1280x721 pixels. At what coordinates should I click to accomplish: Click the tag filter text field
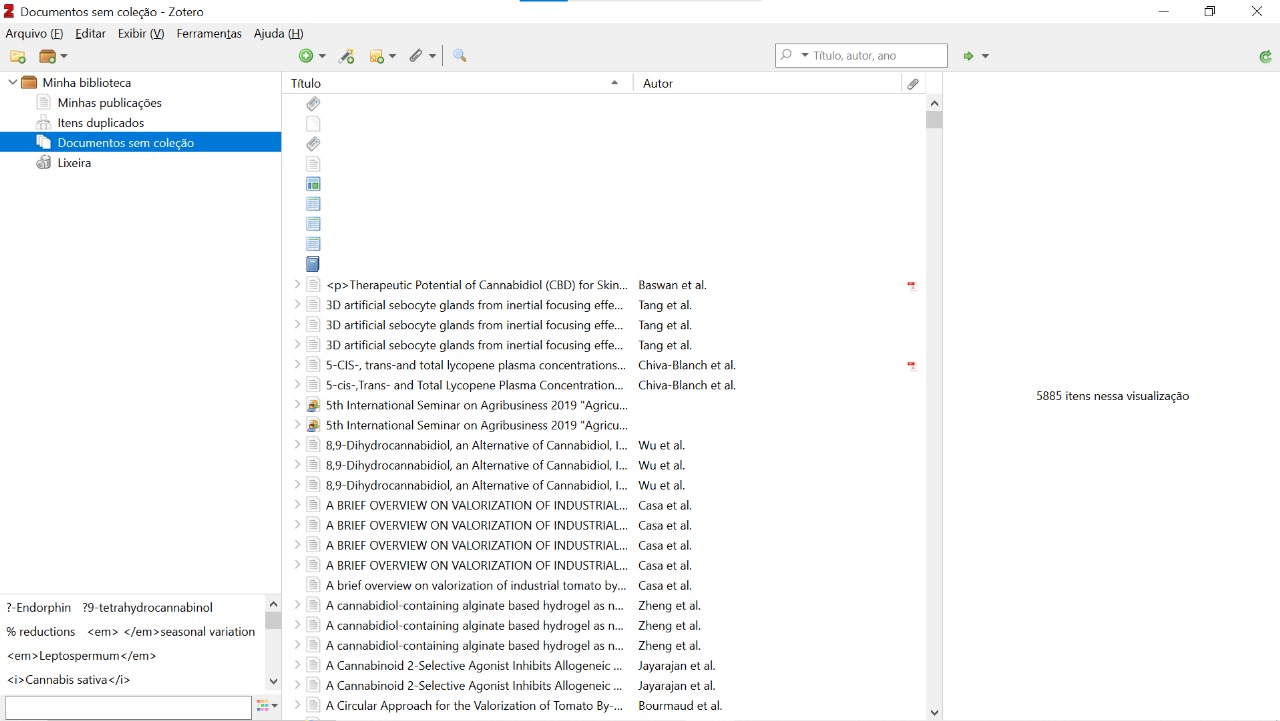[128, 707]
